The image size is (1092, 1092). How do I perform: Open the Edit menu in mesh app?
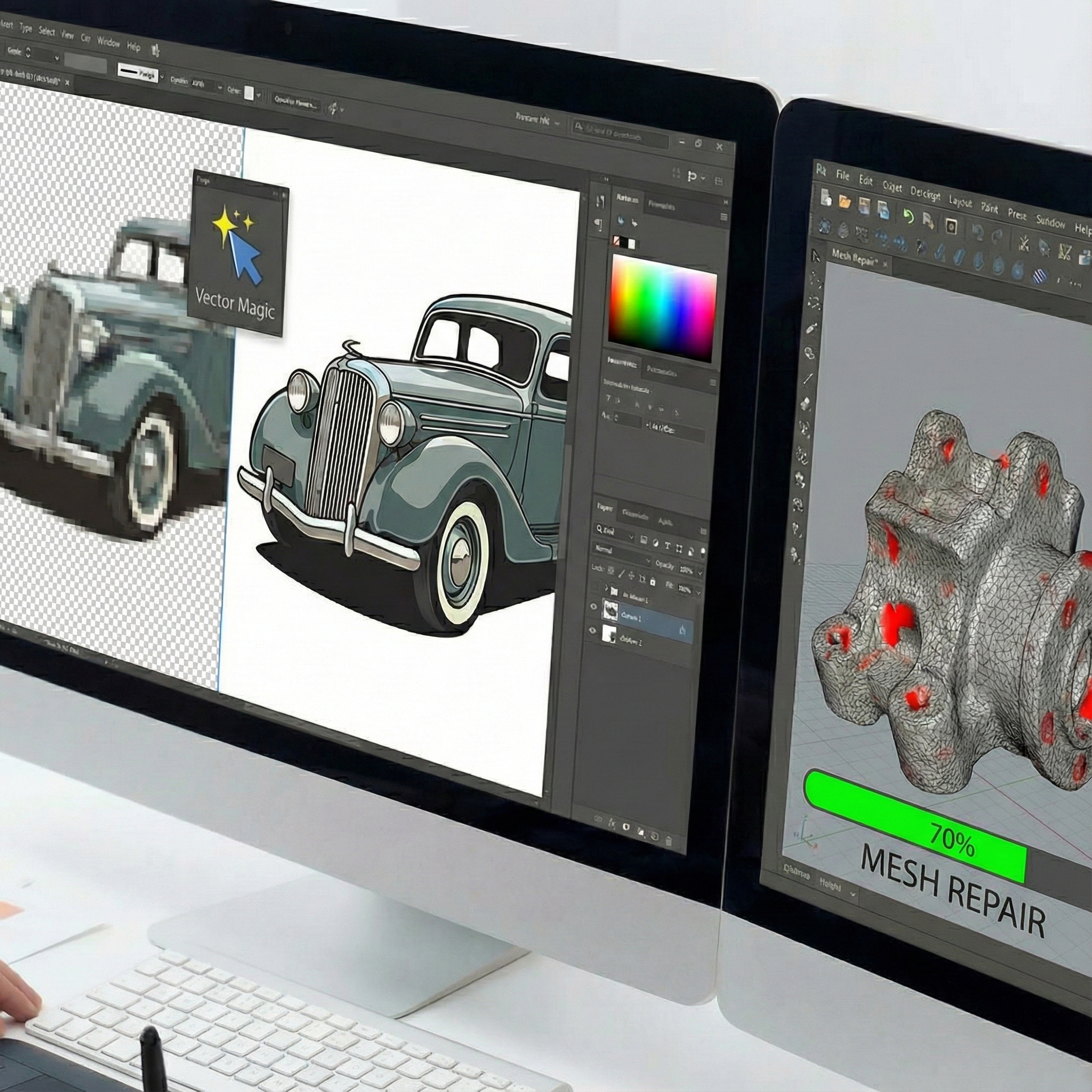(866, 181)
